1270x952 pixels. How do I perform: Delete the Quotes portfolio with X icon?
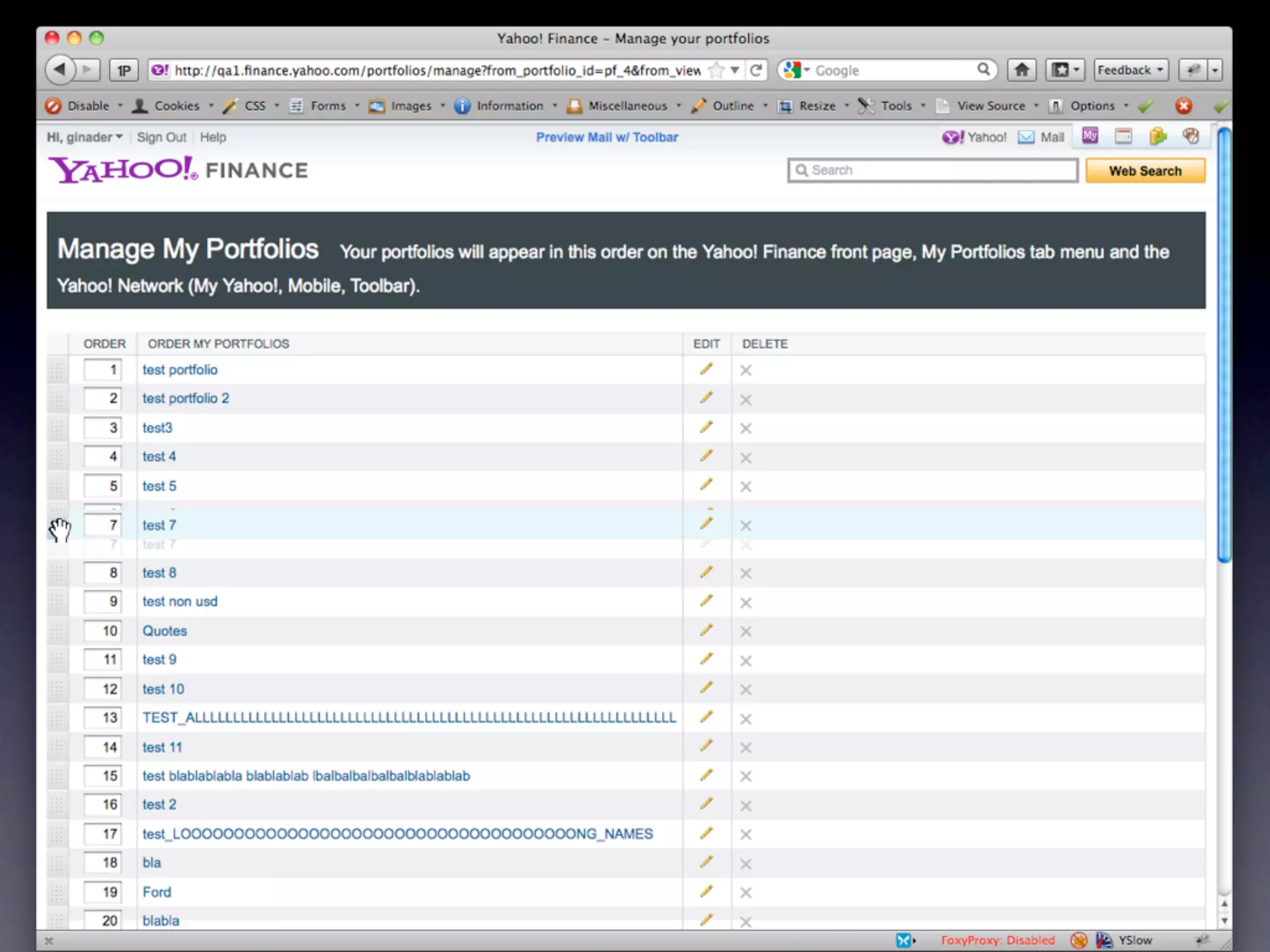pos(745,632)
